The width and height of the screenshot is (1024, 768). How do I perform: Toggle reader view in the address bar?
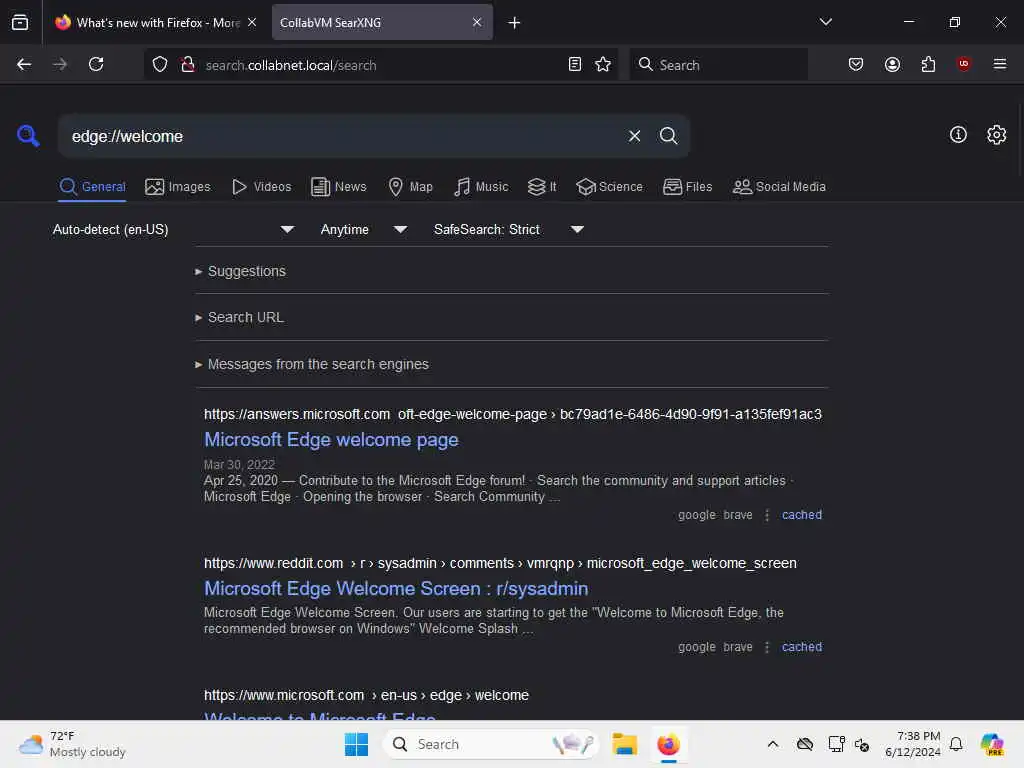point(575,64)
